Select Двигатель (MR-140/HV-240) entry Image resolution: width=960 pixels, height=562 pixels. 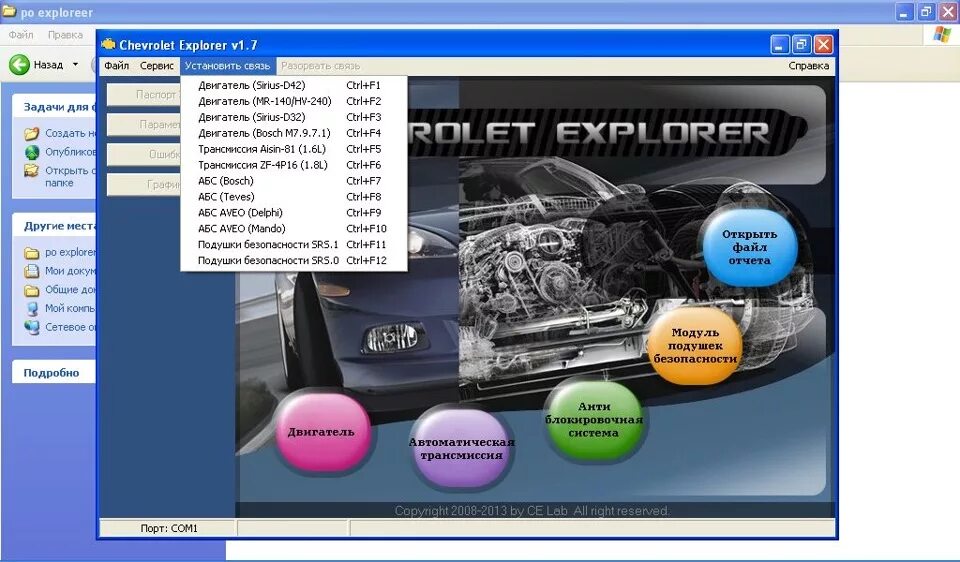click(x=294, y=101)
